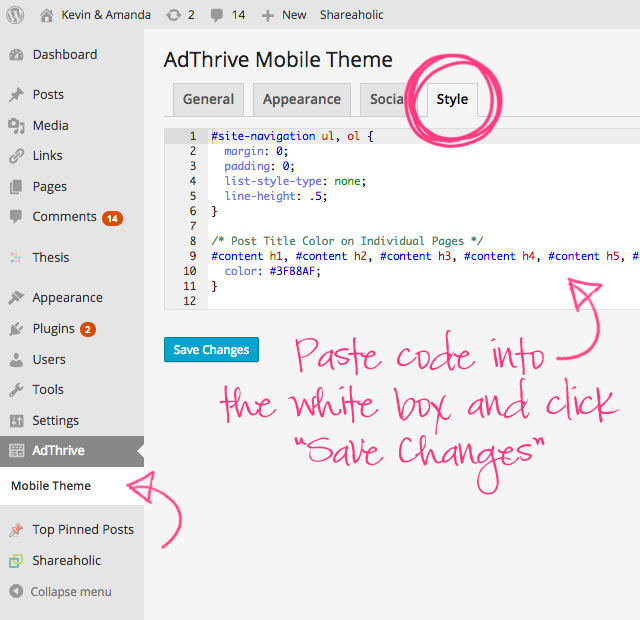Open the Thesis menu item

click(x=51, y=258)
